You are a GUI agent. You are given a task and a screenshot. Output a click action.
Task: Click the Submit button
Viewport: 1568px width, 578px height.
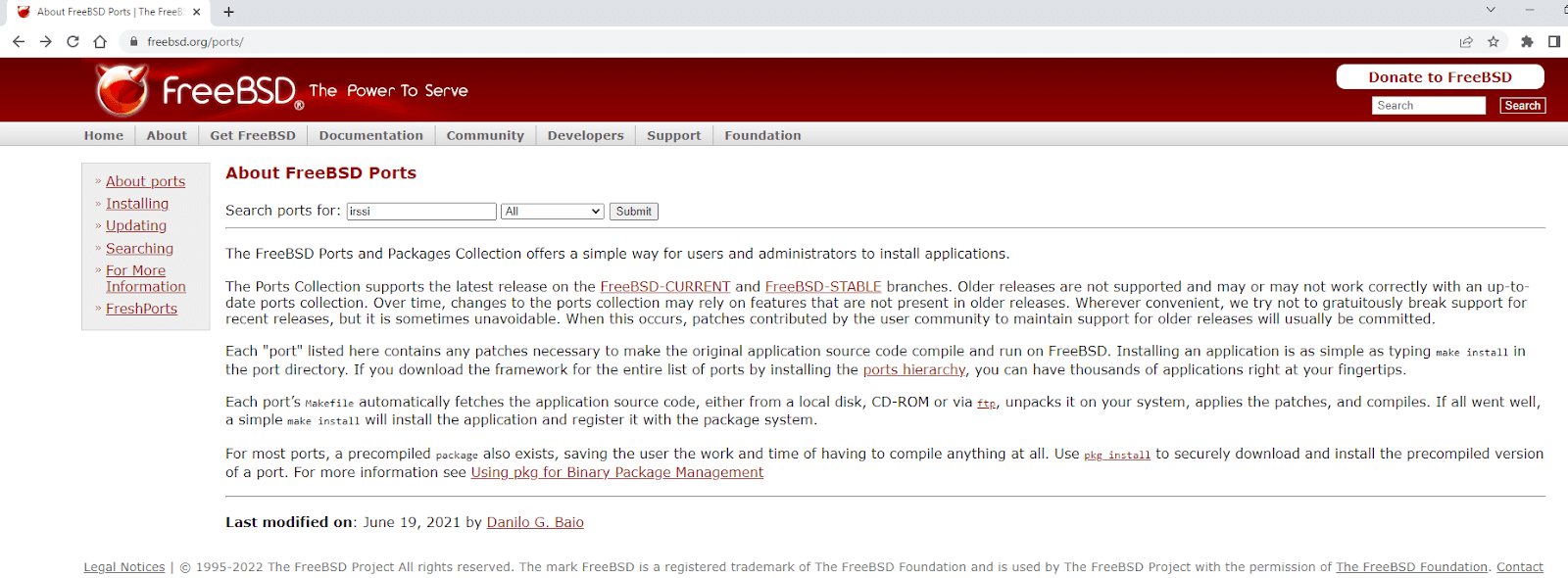click(633, 212)
